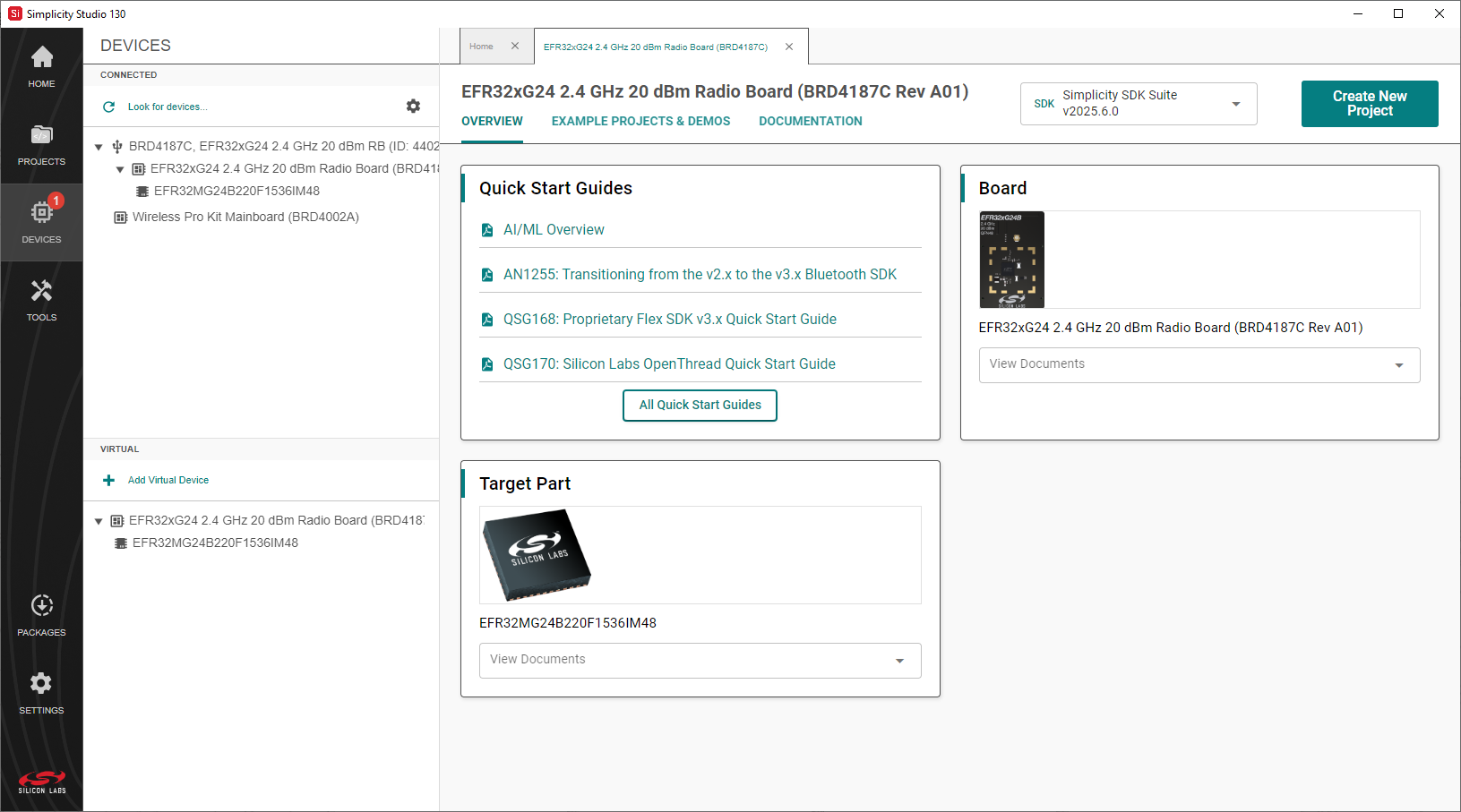Collapse the BRD4187C connected device node
The height and width of the screenshot is (812, 1461).
[99, 147]
